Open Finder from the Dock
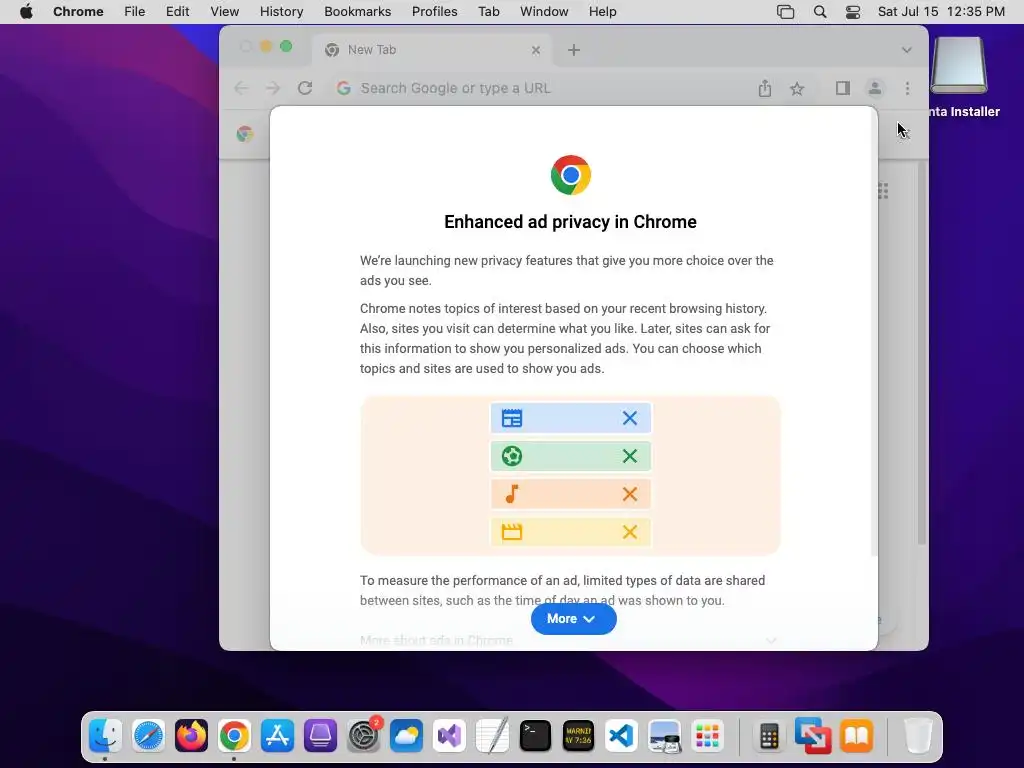The image size is (1024, 768). click(x=105, y=736)
